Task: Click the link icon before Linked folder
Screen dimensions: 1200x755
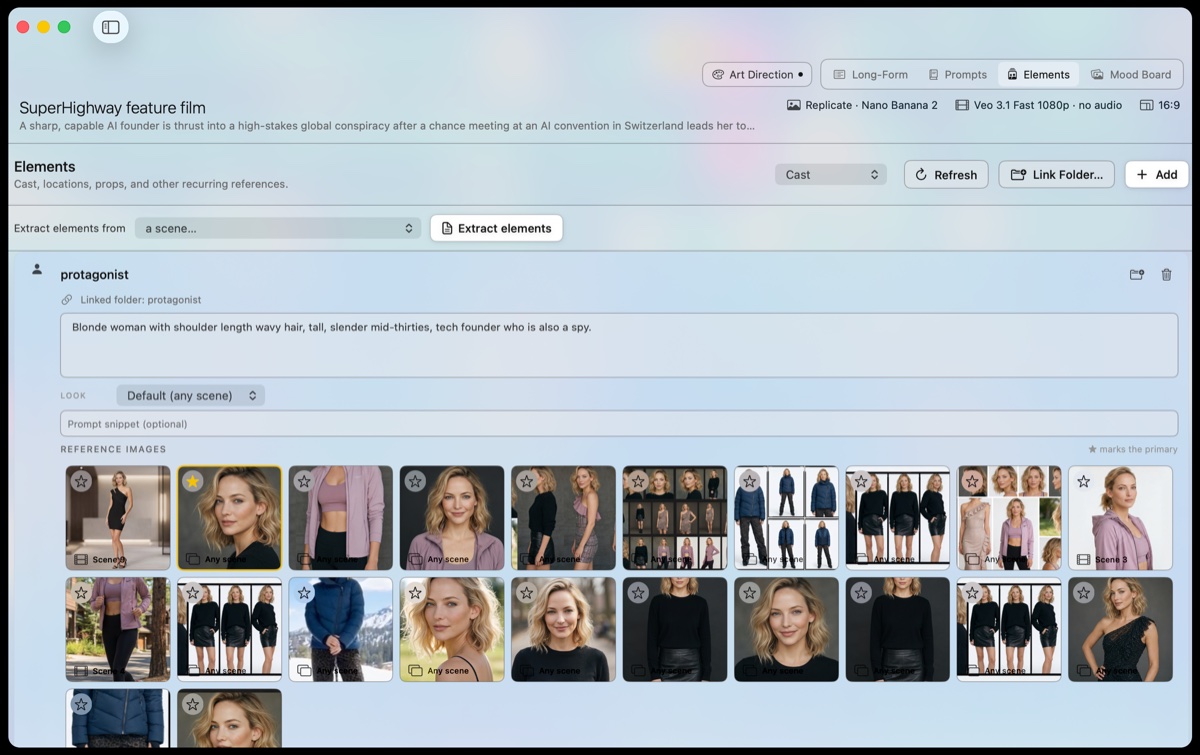Action: tap(67, 300)
